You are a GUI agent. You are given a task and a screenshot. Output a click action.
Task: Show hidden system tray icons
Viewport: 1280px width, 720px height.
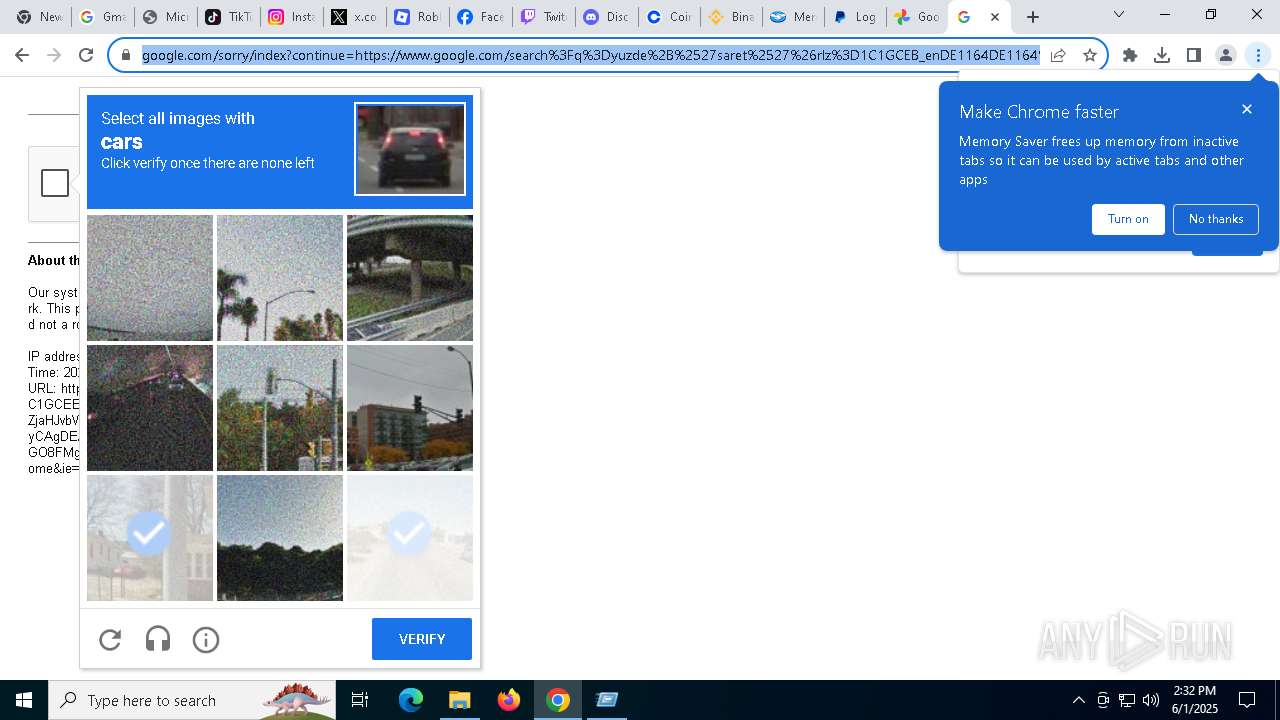(1078, 700)
